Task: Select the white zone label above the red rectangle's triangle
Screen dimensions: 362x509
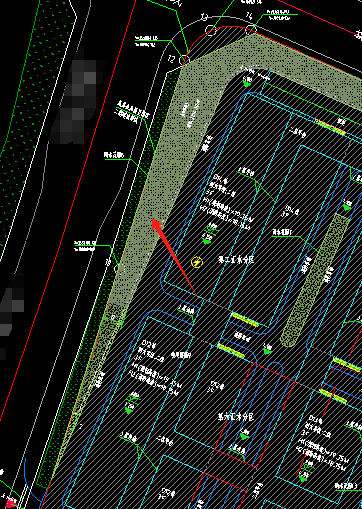Action: click(x=236, y=417)
